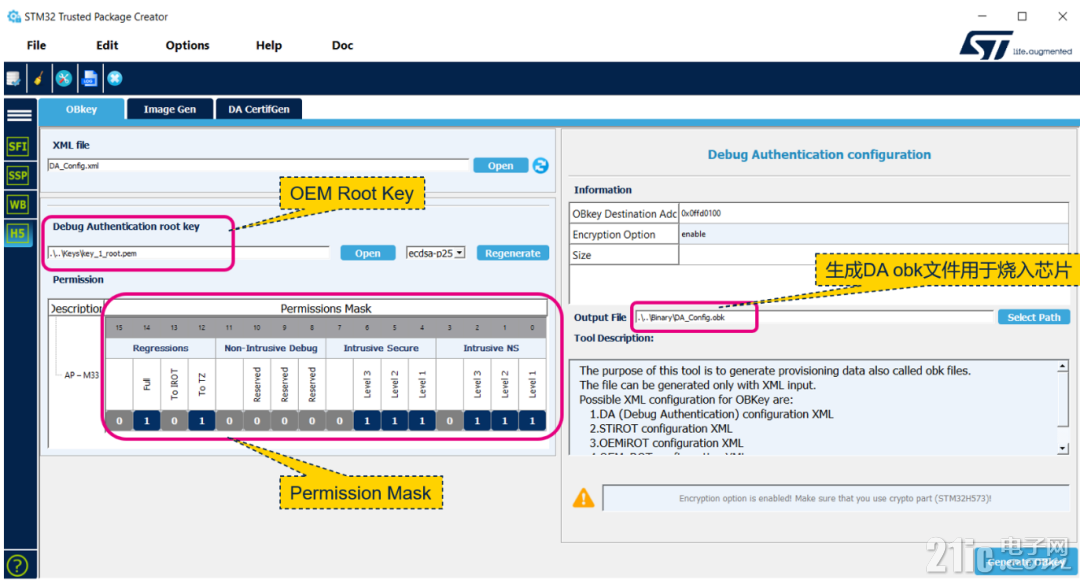Open the Options menu
The height and width of the screenshot is (580, 1080).
[187, 45]
